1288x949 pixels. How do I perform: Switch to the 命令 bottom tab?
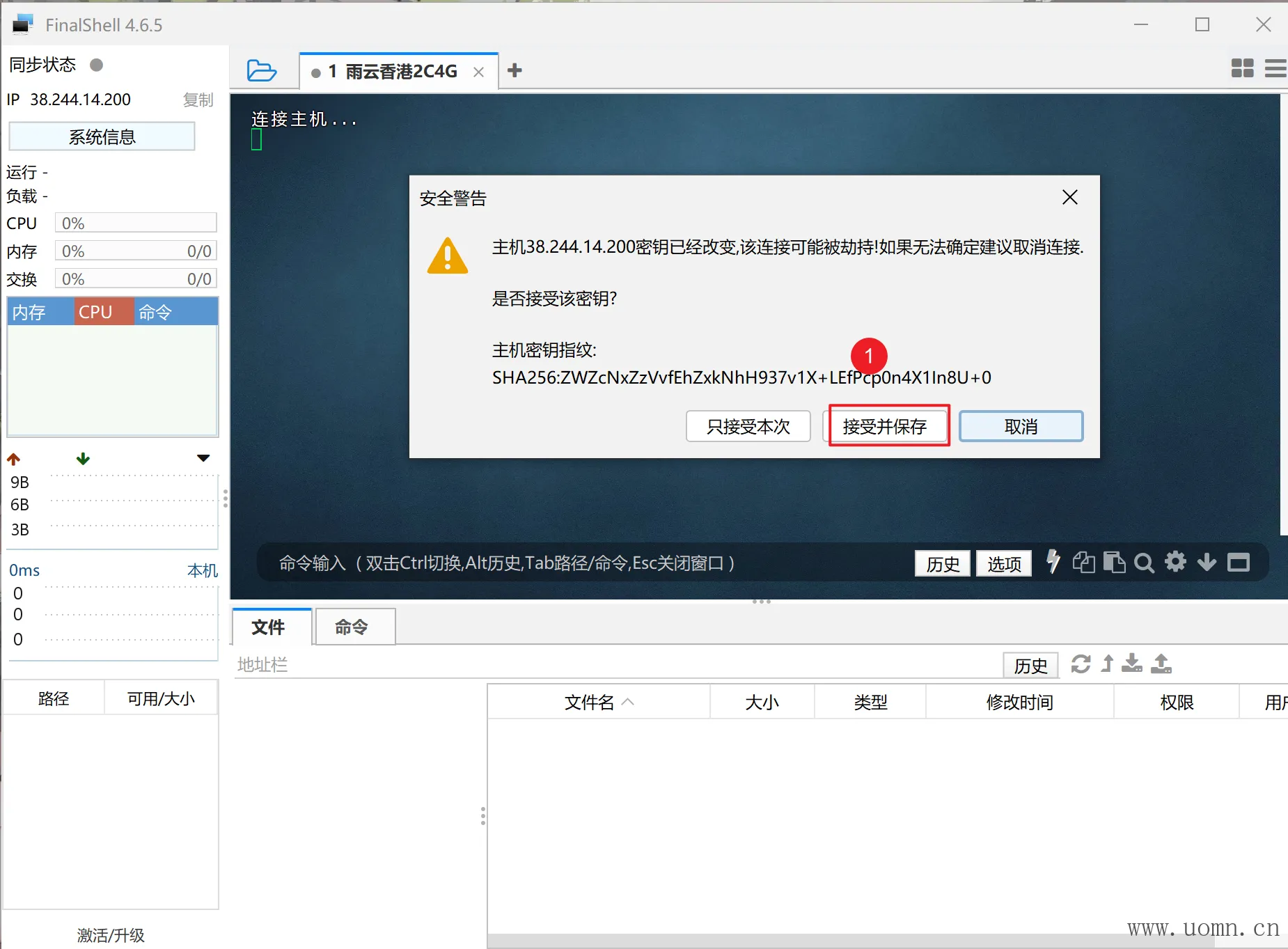(352, 627)
